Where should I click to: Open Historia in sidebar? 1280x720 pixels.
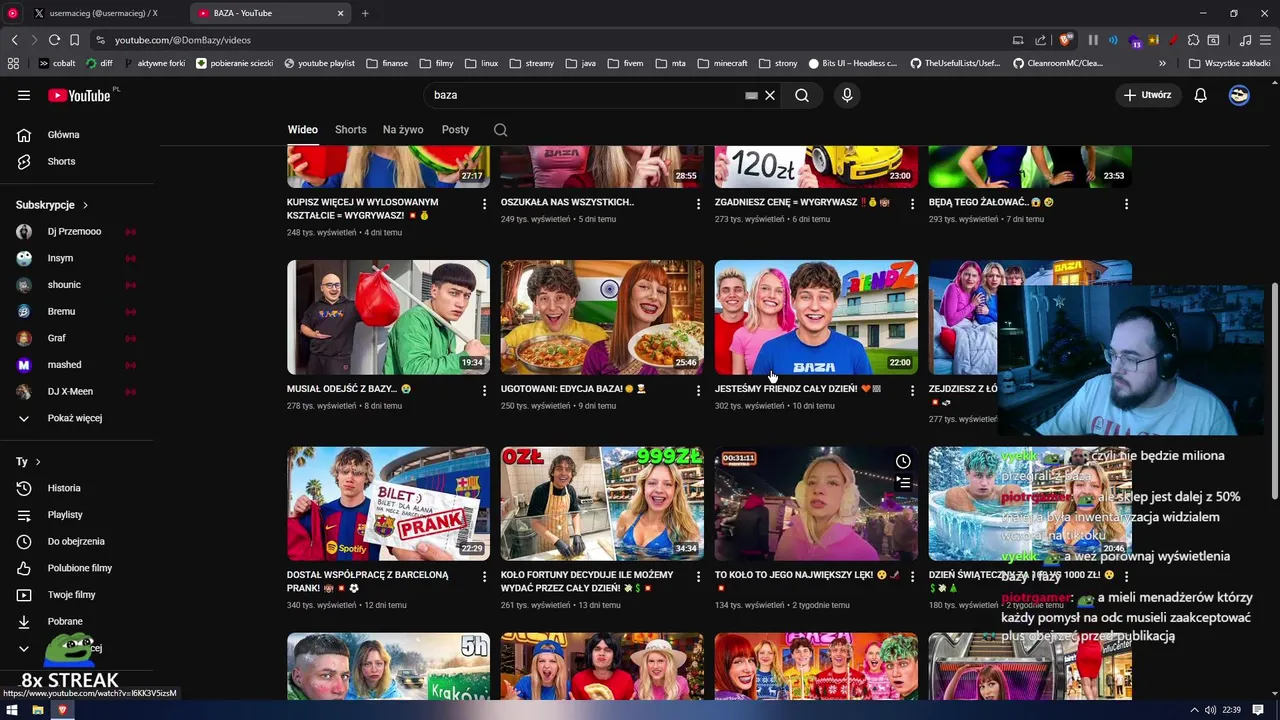click(76, 488)
